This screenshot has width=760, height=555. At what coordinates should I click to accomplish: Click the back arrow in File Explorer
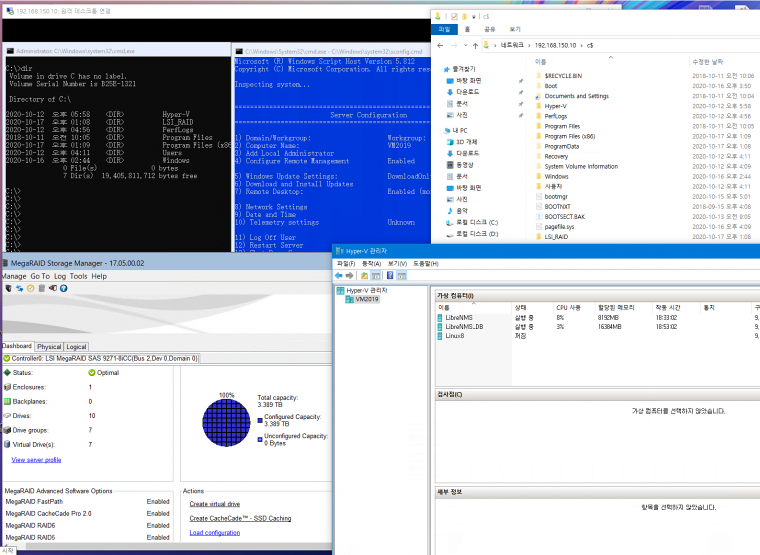coord(440,46)
